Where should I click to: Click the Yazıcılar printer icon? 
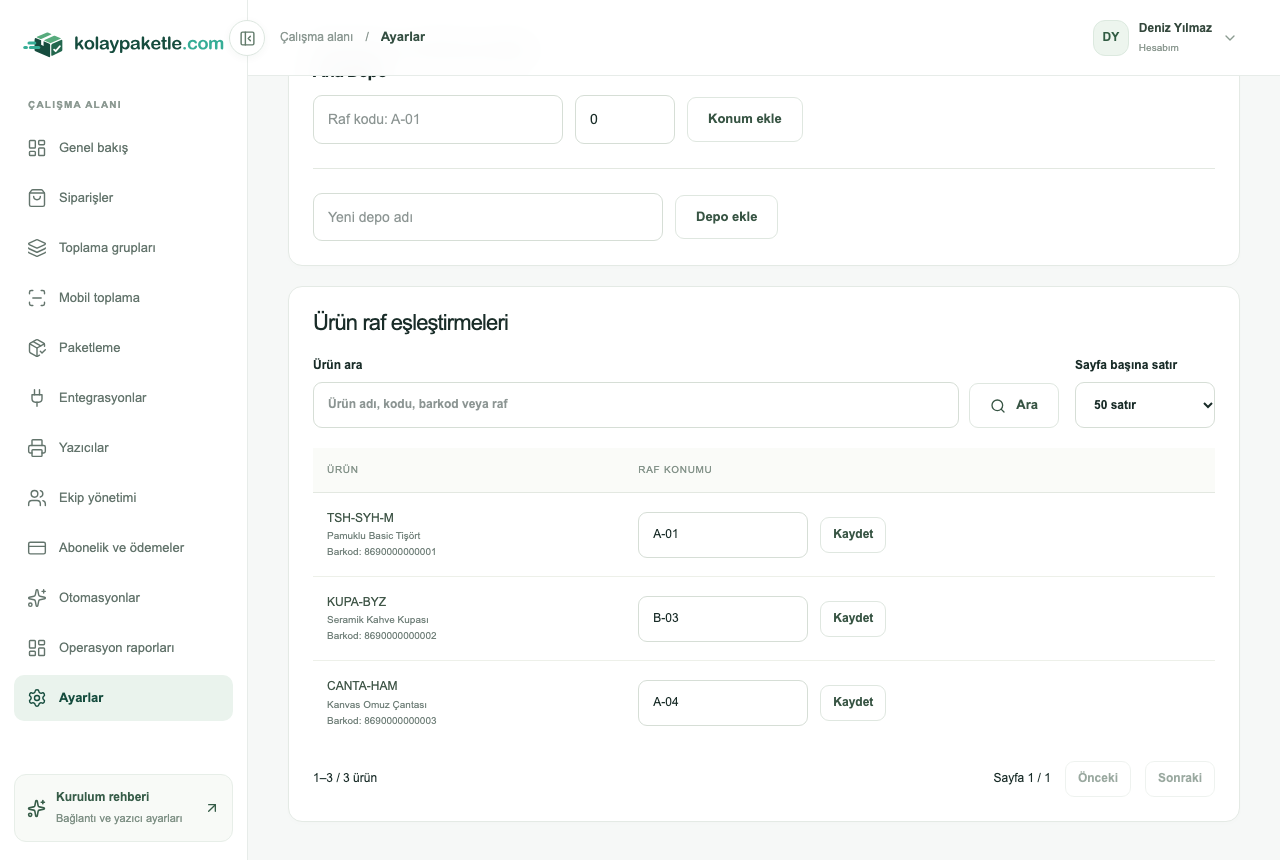coord(37,448)
